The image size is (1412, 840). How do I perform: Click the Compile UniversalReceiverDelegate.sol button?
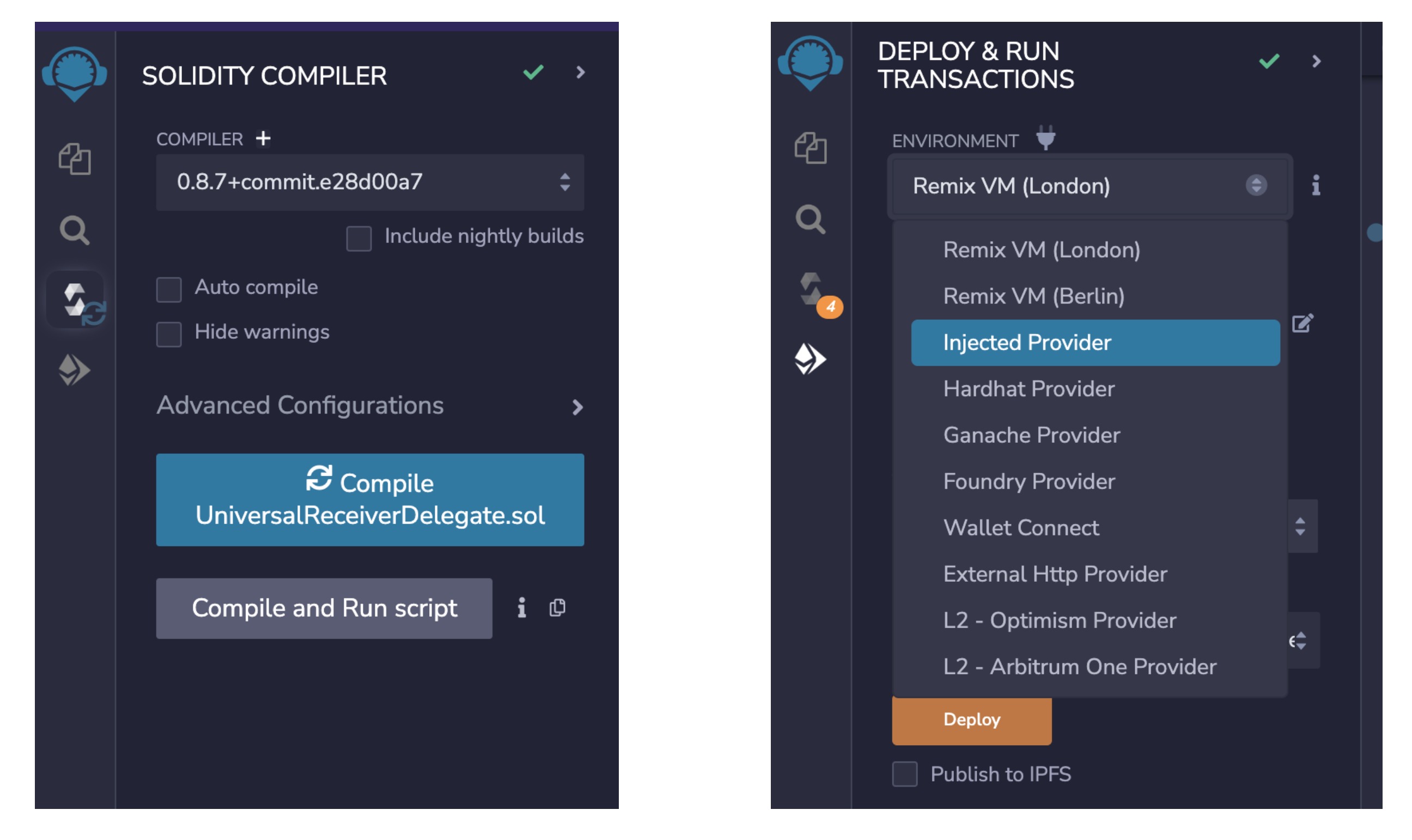pyautogui.click(x=370, y=500)
